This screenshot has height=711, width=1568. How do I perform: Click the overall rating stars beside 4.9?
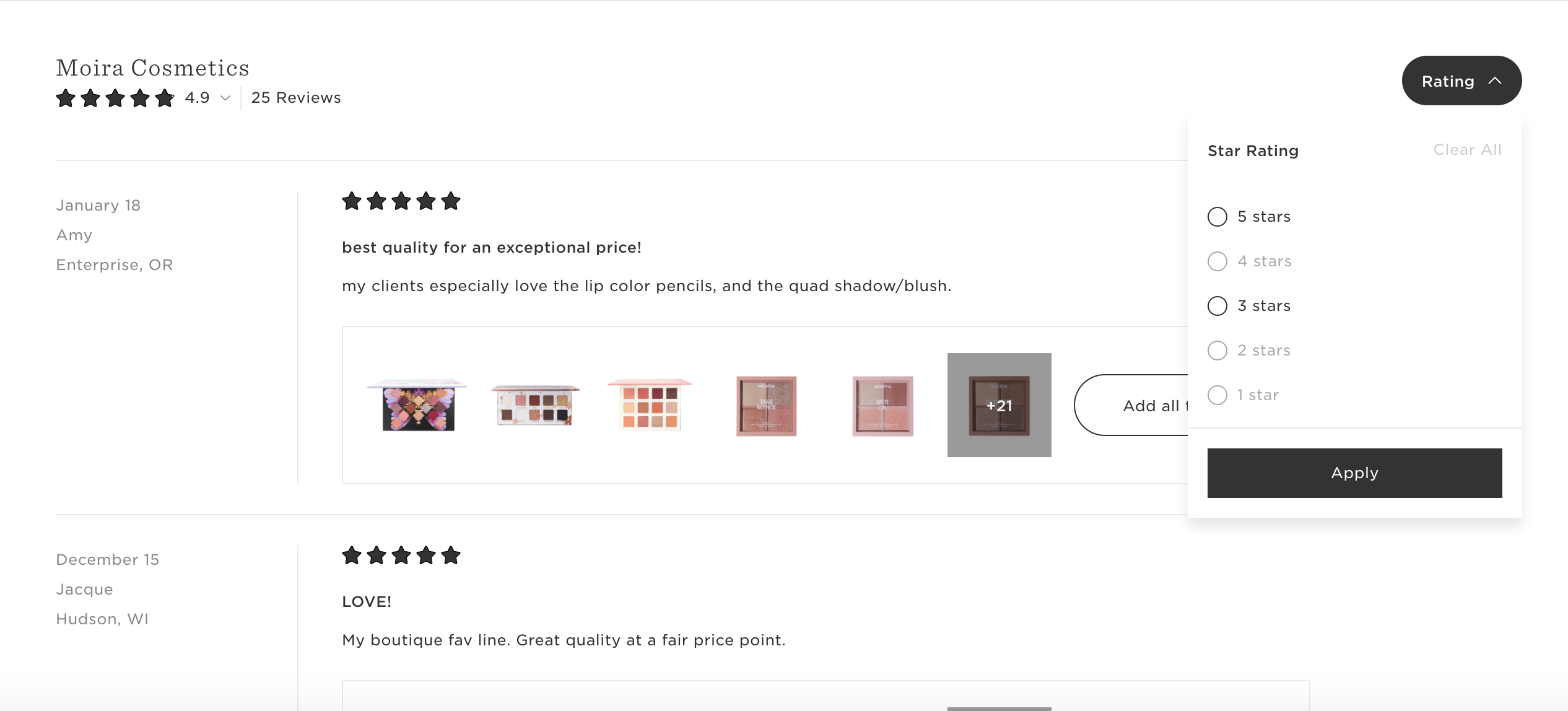(x=115, y=98)
